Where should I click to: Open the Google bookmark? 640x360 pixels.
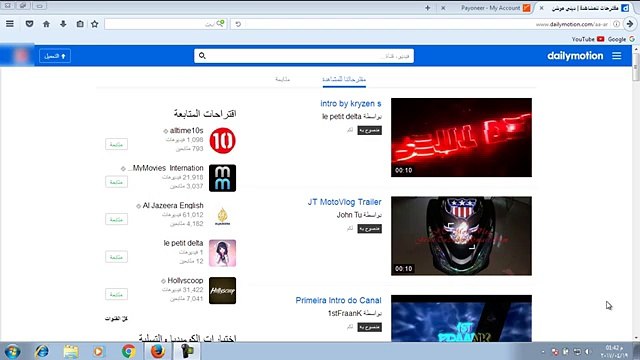(x=621, y=39)
